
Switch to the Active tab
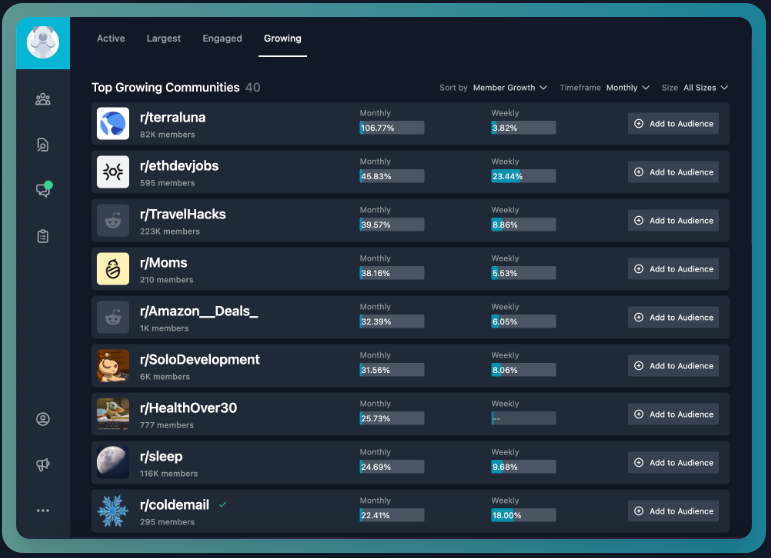[111, 39]
